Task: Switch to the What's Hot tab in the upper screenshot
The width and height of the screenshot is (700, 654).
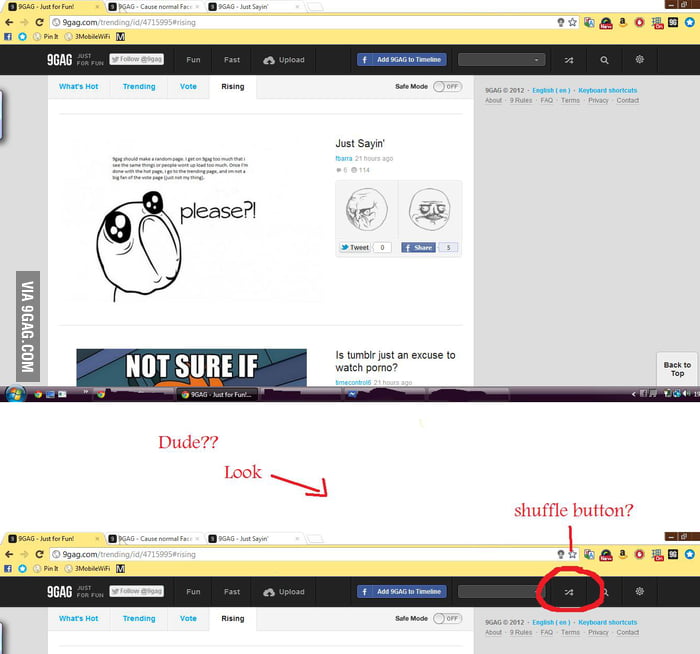Action: pos(79,87)
